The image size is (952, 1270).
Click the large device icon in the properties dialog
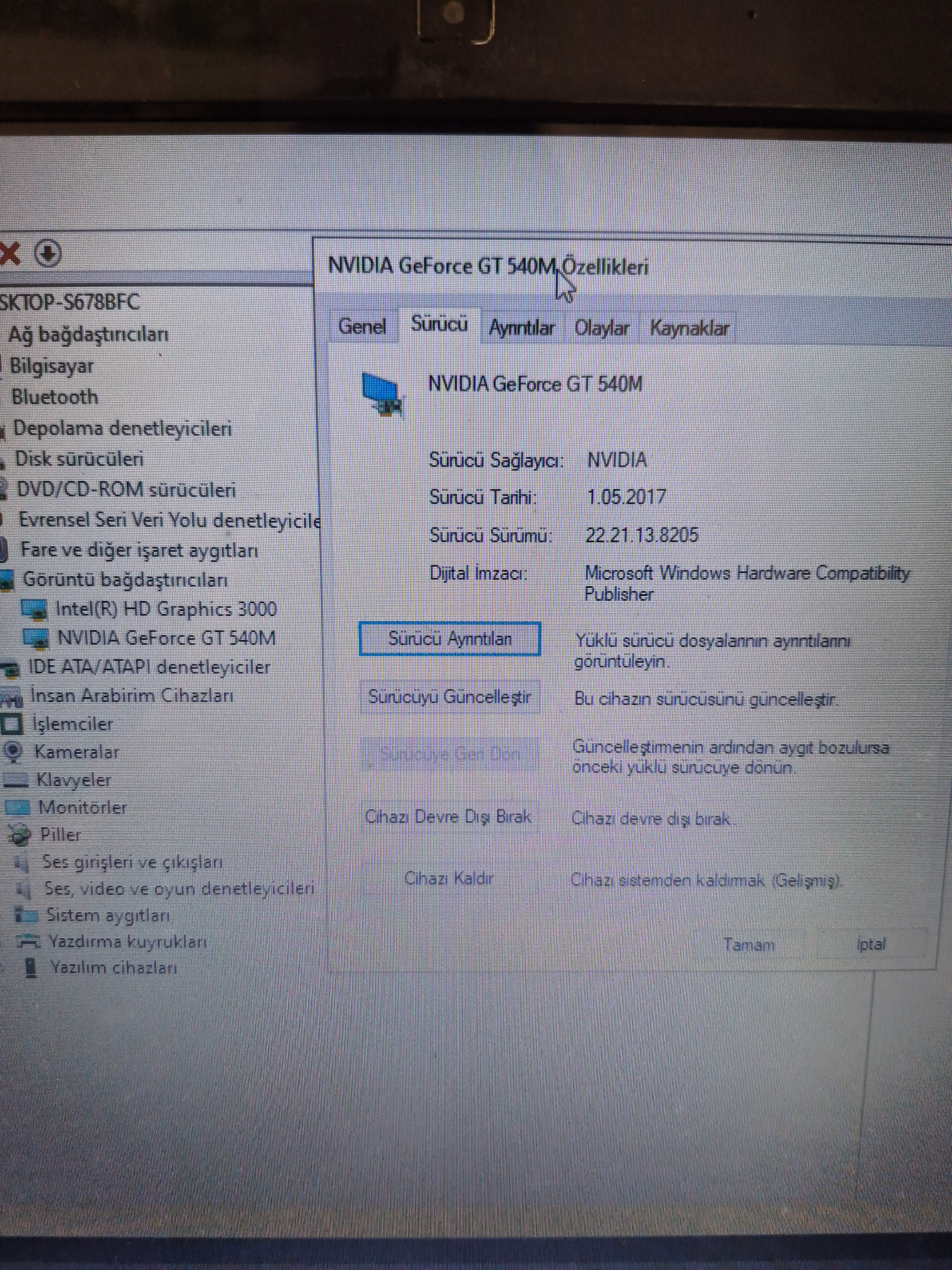pos(383,394)
